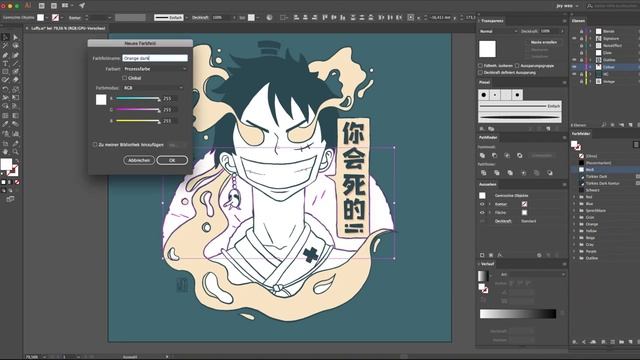This screenshot has height=360, width=640.
Task: Click the Pathfinder Intersect icon
Action: (x=507, y=155)
